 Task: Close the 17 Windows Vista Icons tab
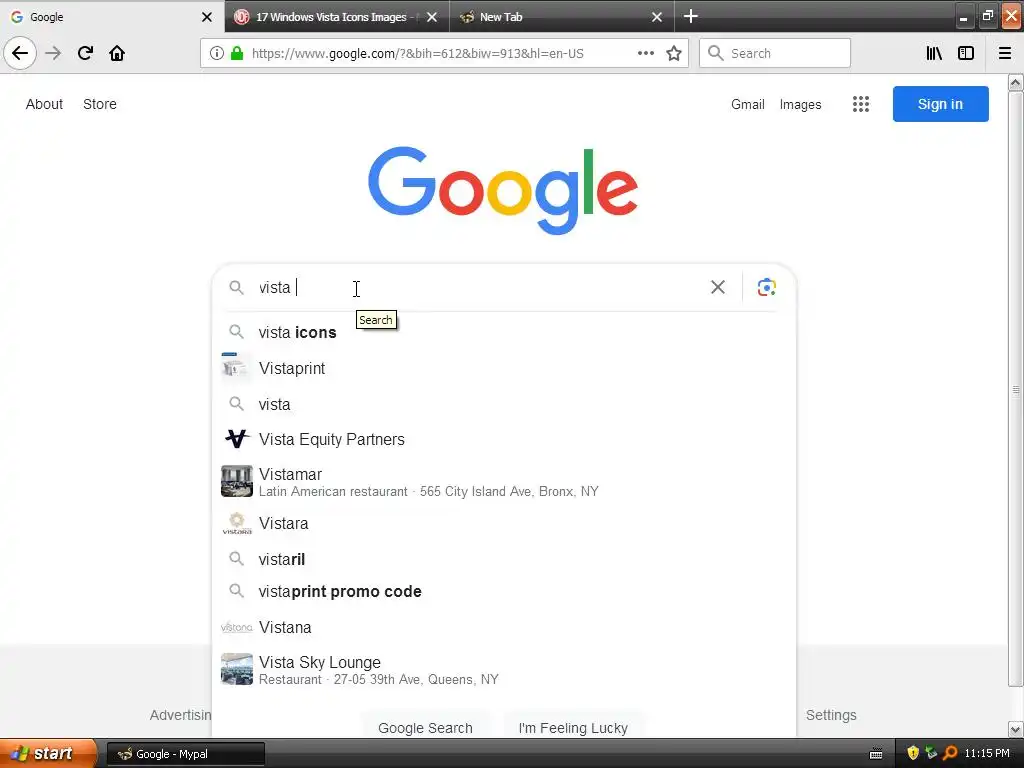(432, 17)
